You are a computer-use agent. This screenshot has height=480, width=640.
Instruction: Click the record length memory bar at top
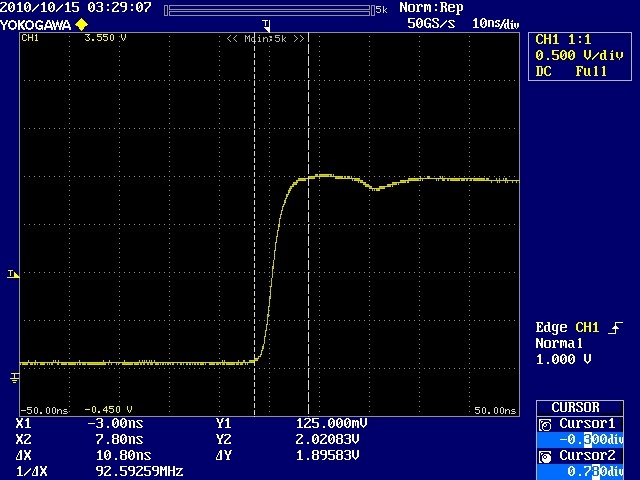click(268, 9)
